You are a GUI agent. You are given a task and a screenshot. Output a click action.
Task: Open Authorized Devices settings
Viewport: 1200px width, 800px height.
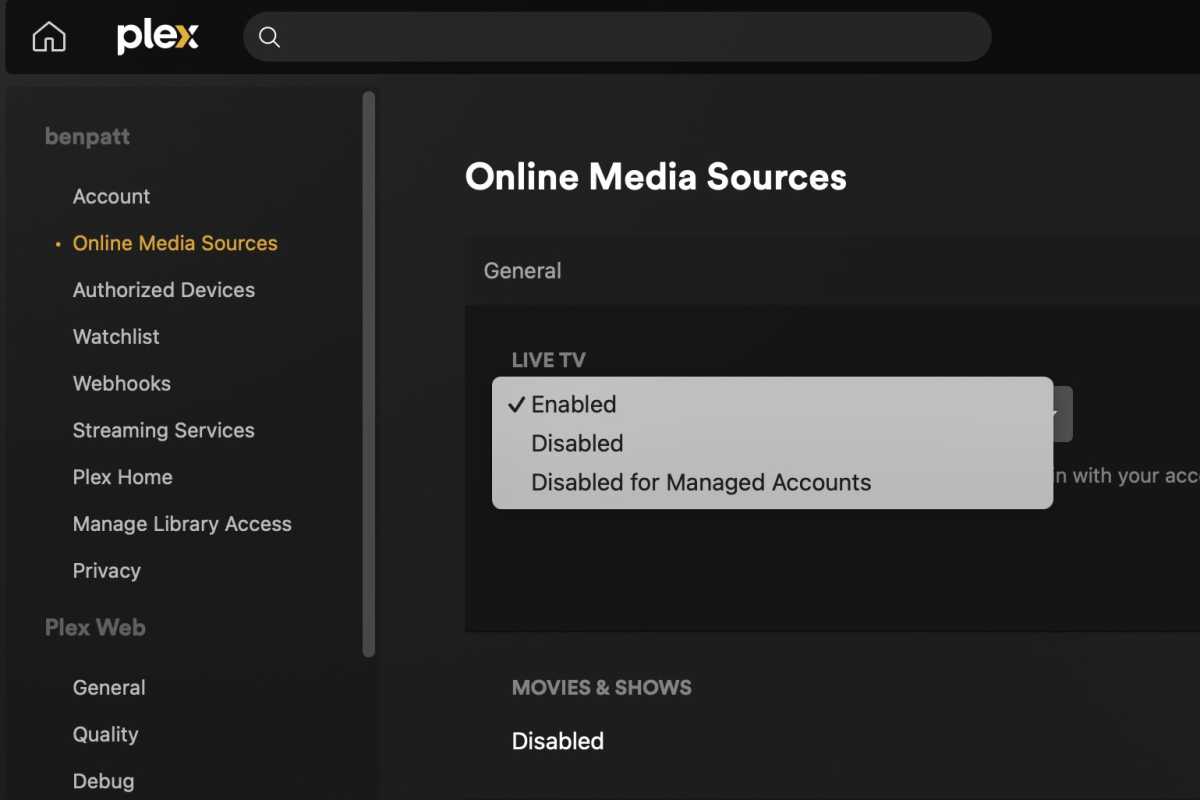tap(163, 290)
